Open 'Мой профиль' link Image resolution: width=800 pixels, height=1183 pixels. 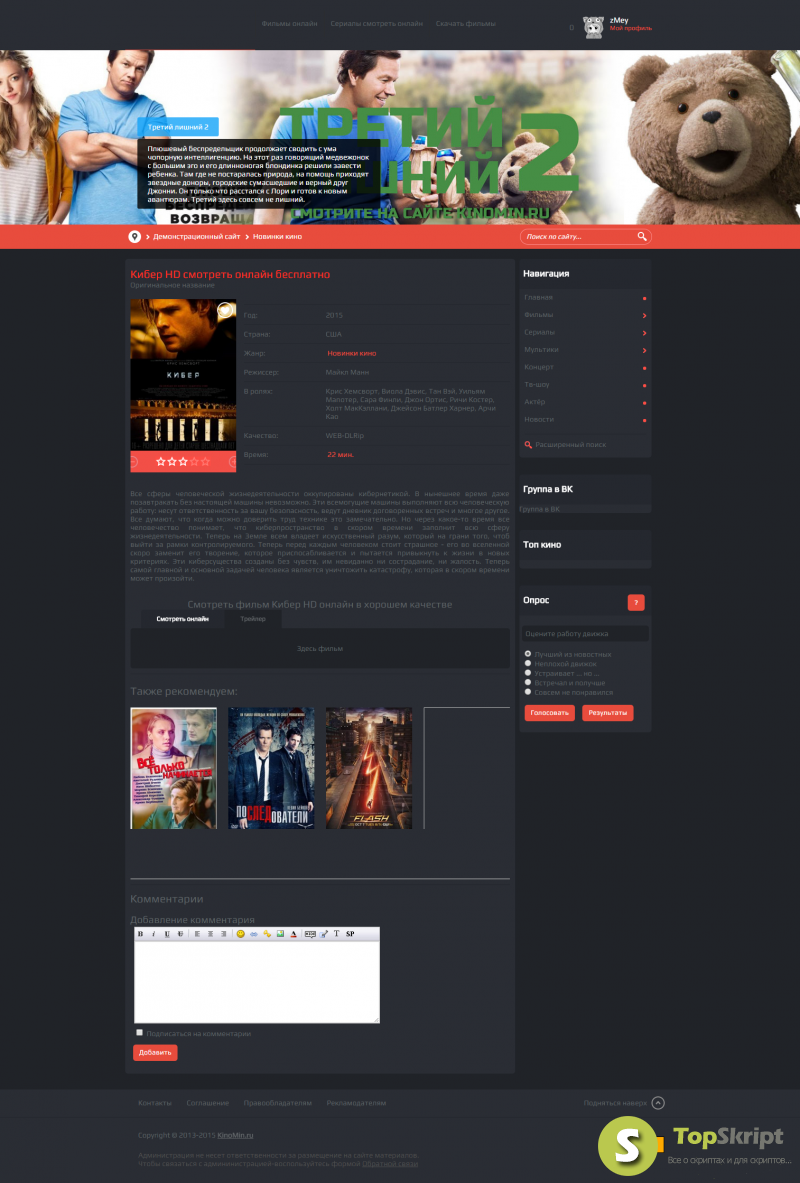click(x=631, y=29)
